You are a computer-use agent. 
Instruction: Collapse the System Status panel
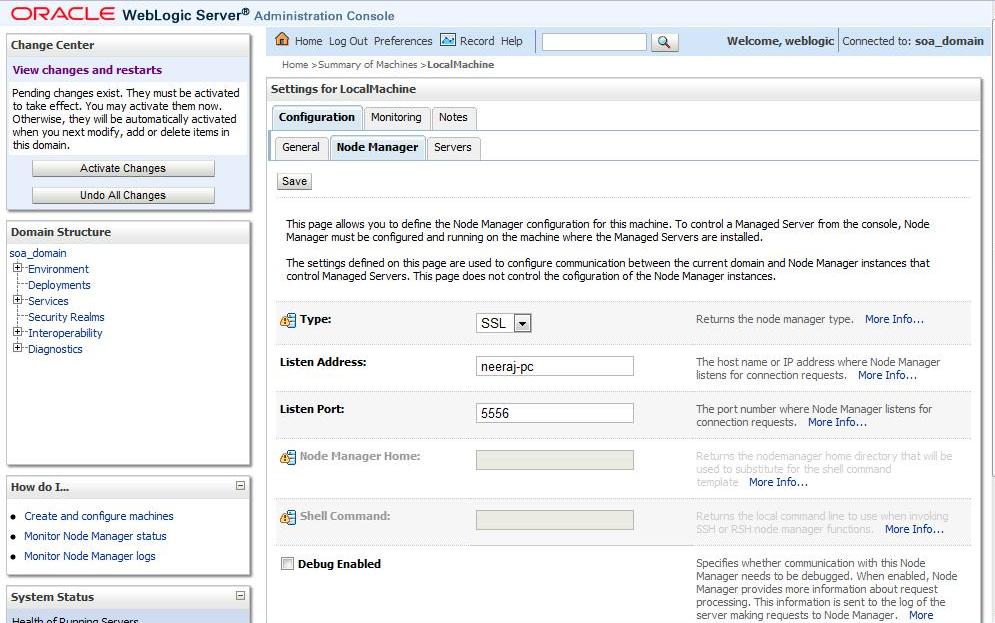(x=240, y=595)
